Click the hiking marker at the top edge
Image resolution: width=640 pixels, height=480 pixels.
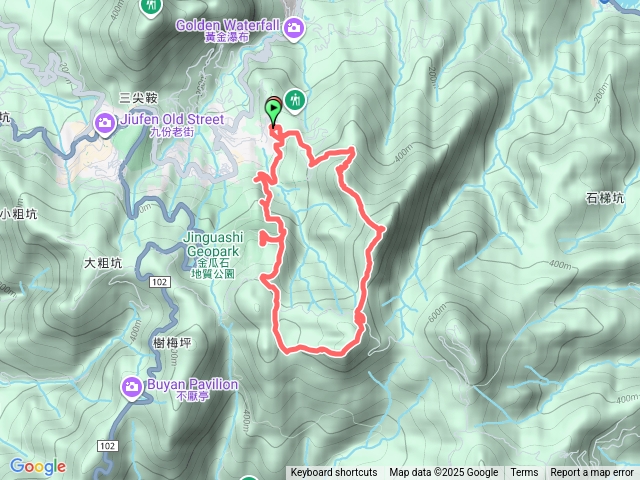coord(151,7)
